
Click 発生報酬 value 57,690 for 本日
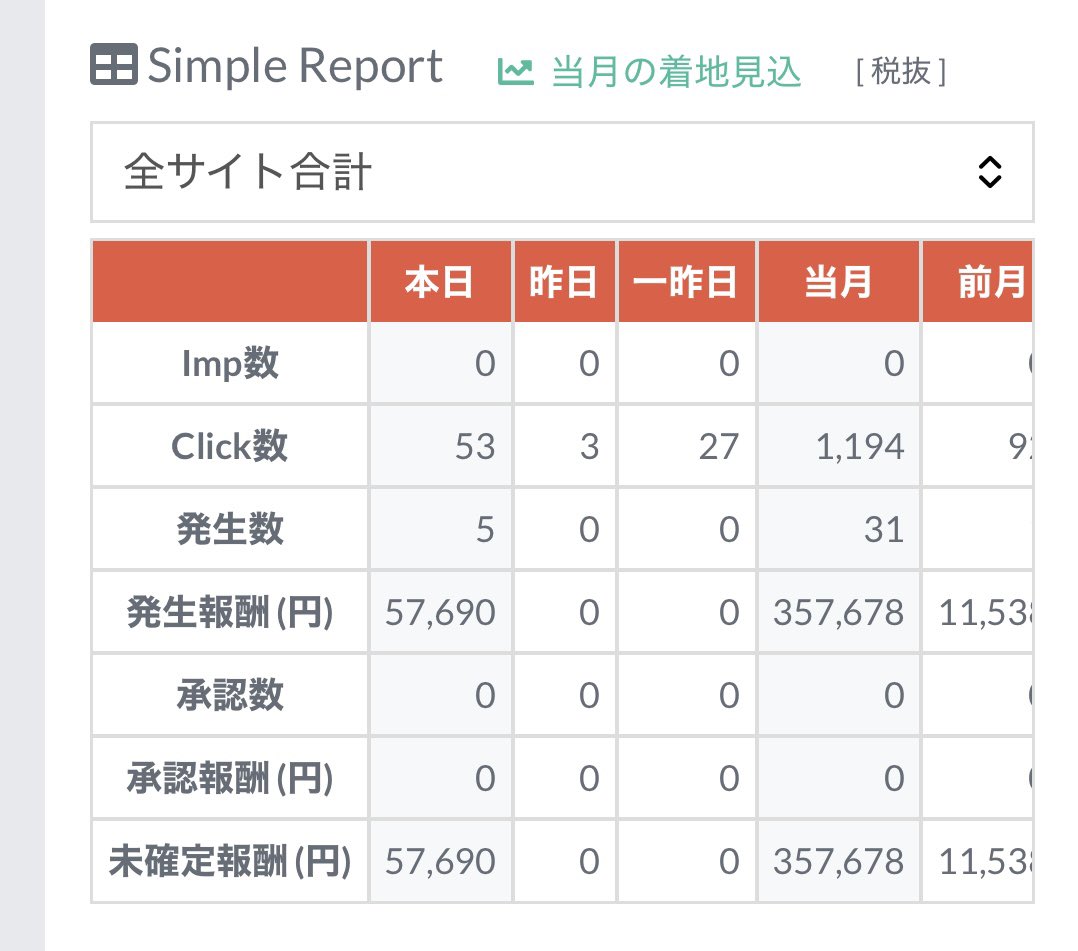(440, 613)
